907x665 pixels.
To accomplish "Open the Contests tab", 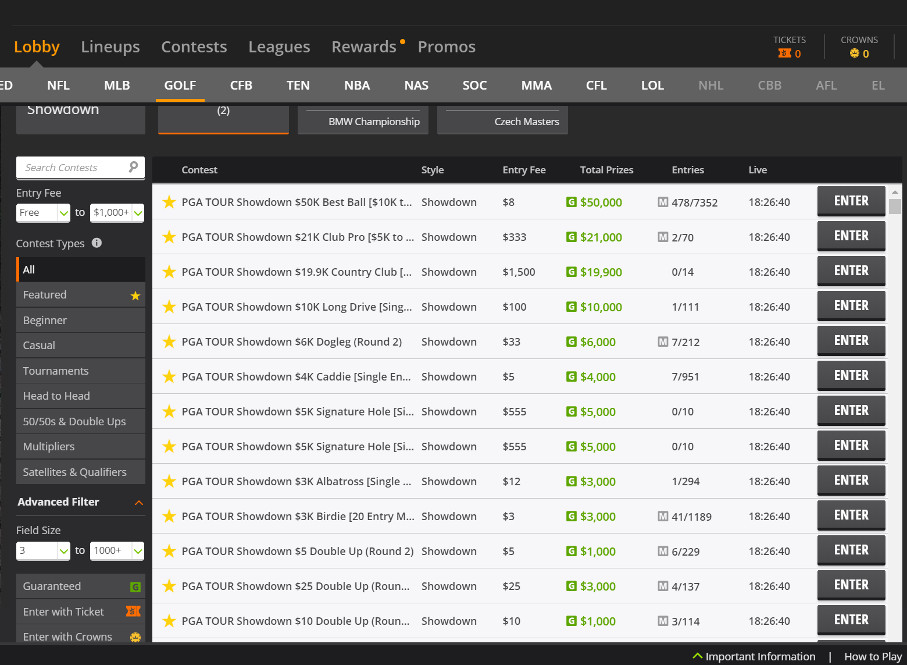I will tap(194, 46).
